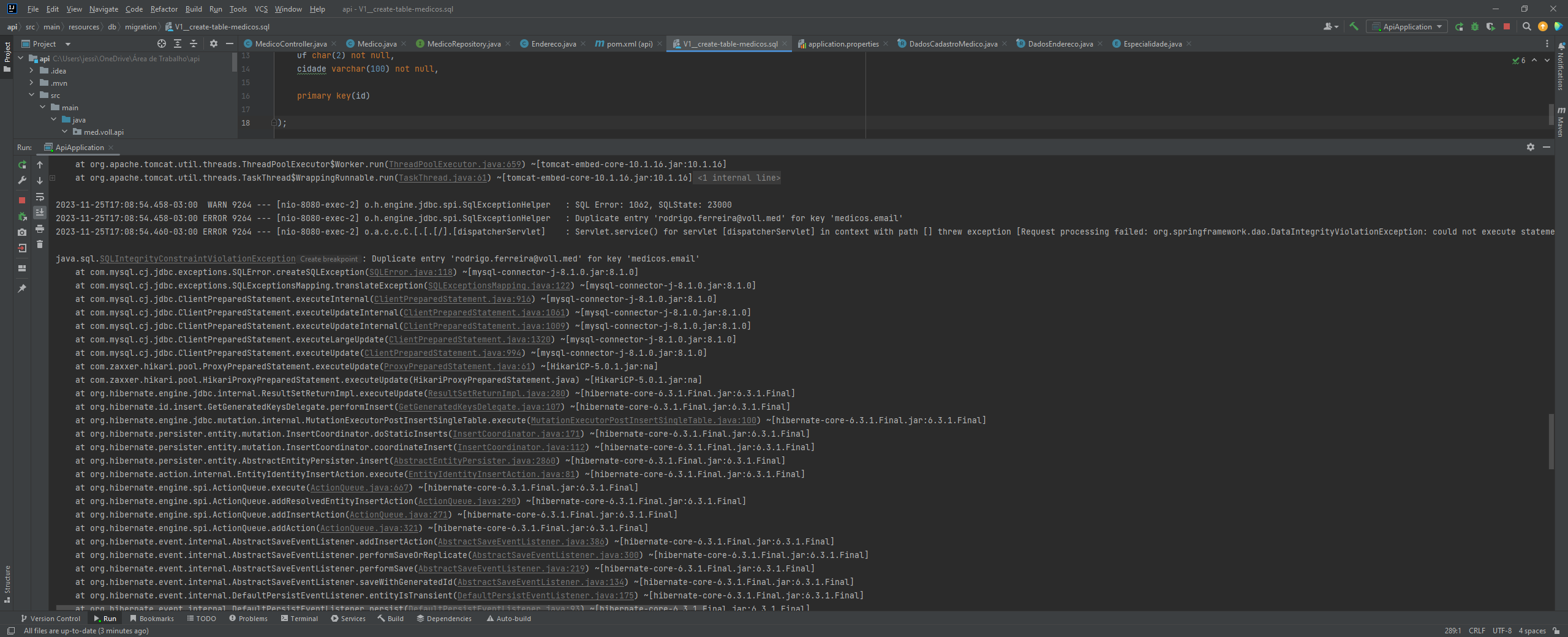
Task: Collapse the src folder
Action: click(31, 95)
